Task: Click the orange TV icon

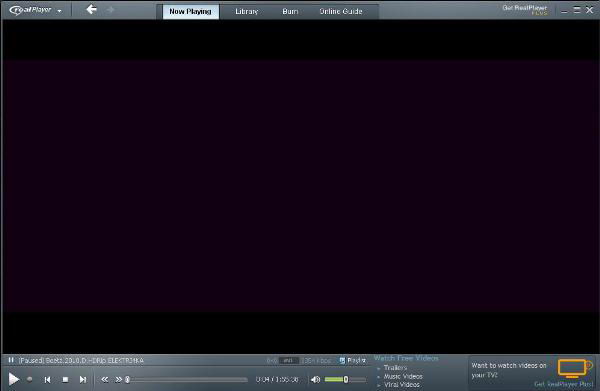Action: 574,368
